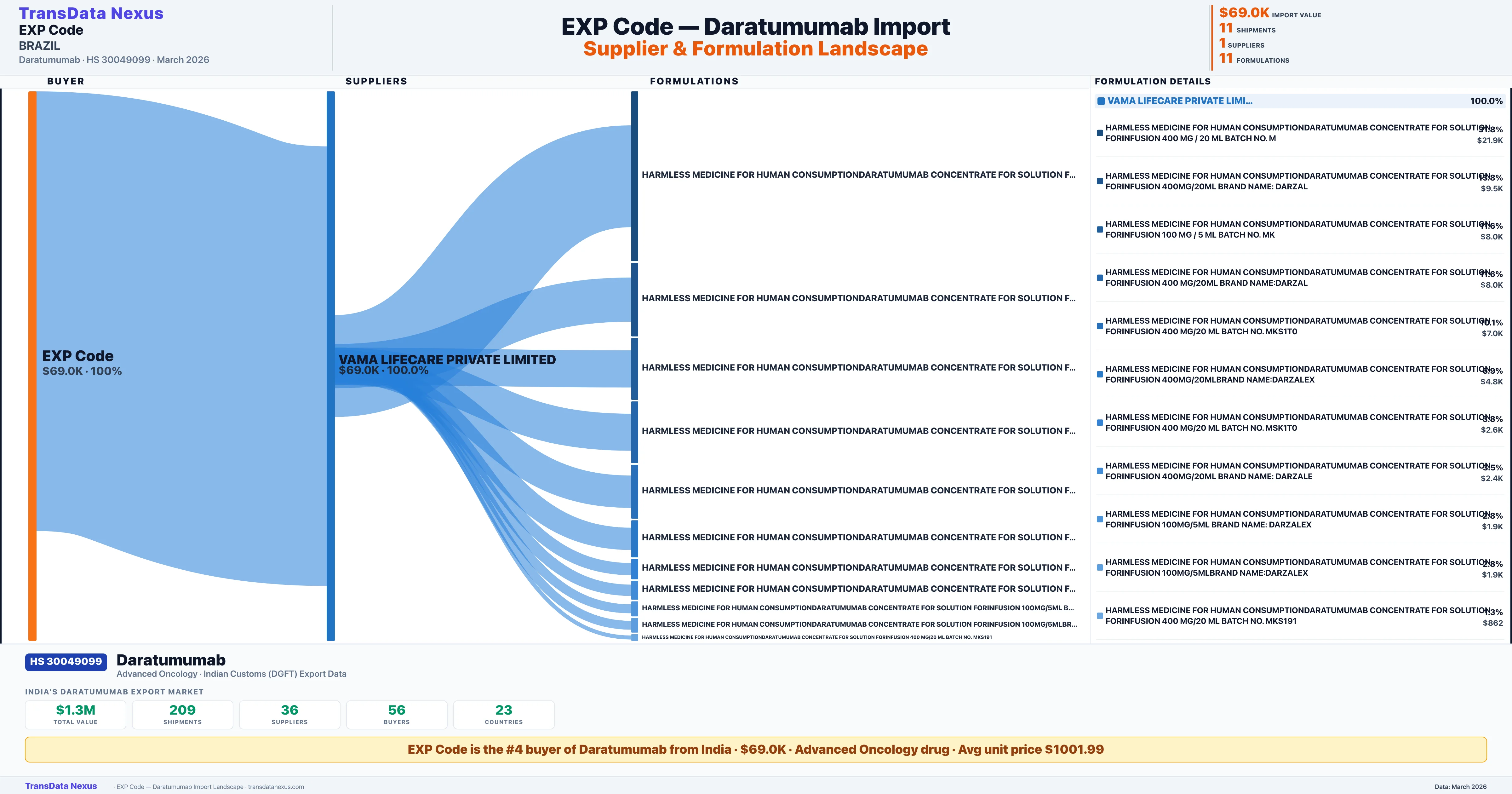
Task: Click the marker icon beside the 100 MG / 5 ML $8.0K entry
Action: (1100, 229)
